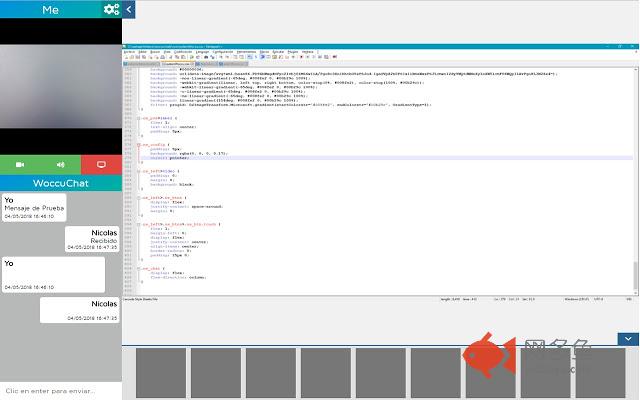
Task: Select the 'Recibido' message from Nicolas
Action: tap(92, 239)
